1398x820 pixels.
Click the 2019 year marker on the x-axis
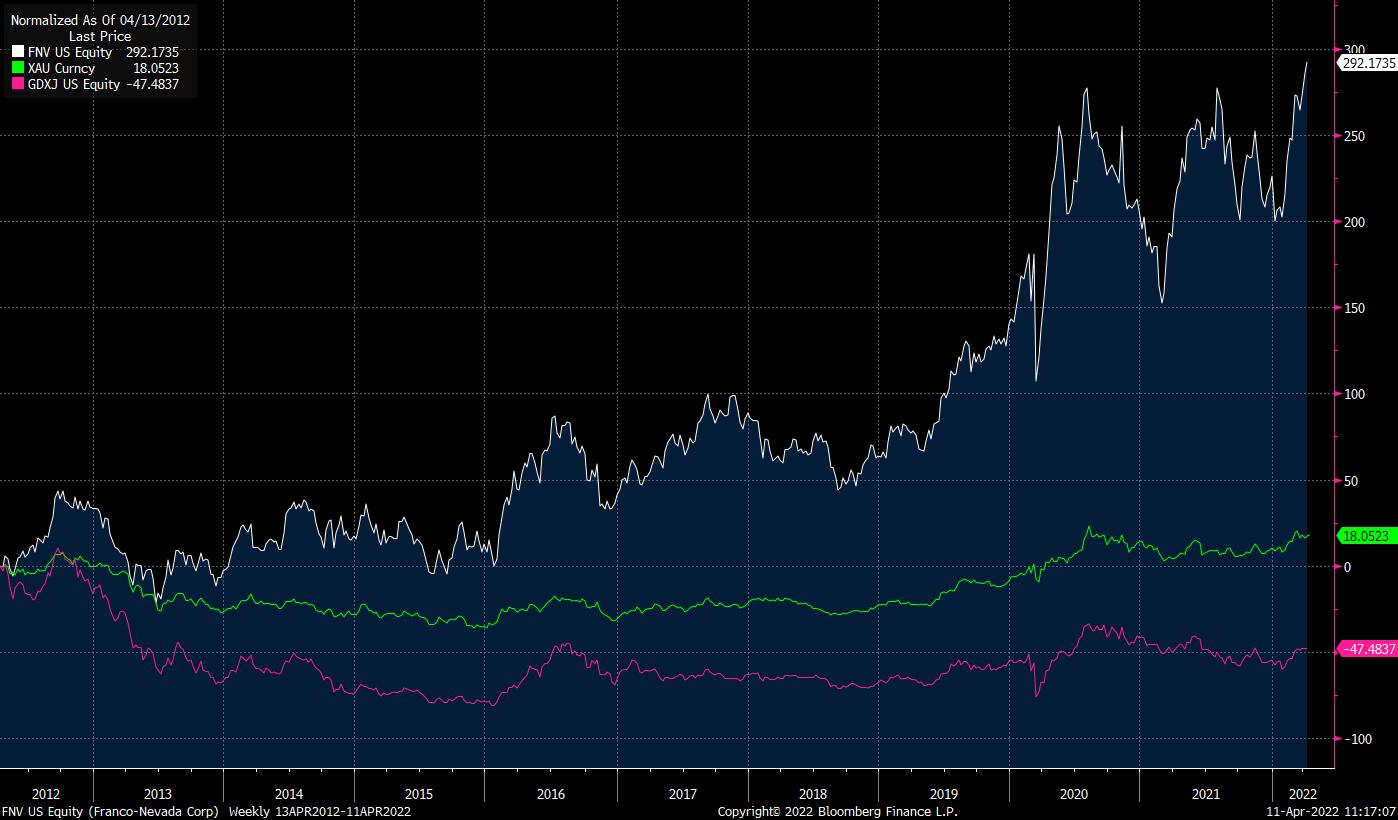(x=943, y=794)
